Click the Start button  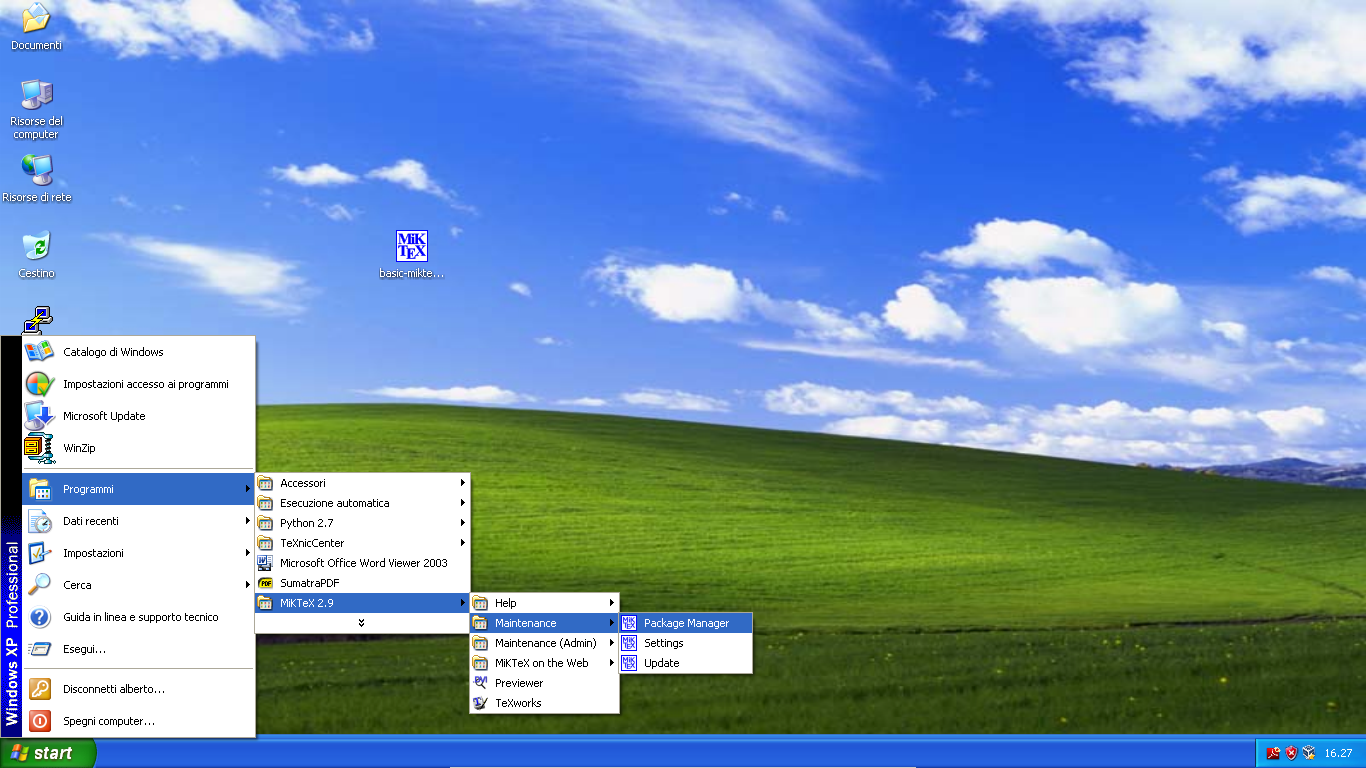pos(48,753)
